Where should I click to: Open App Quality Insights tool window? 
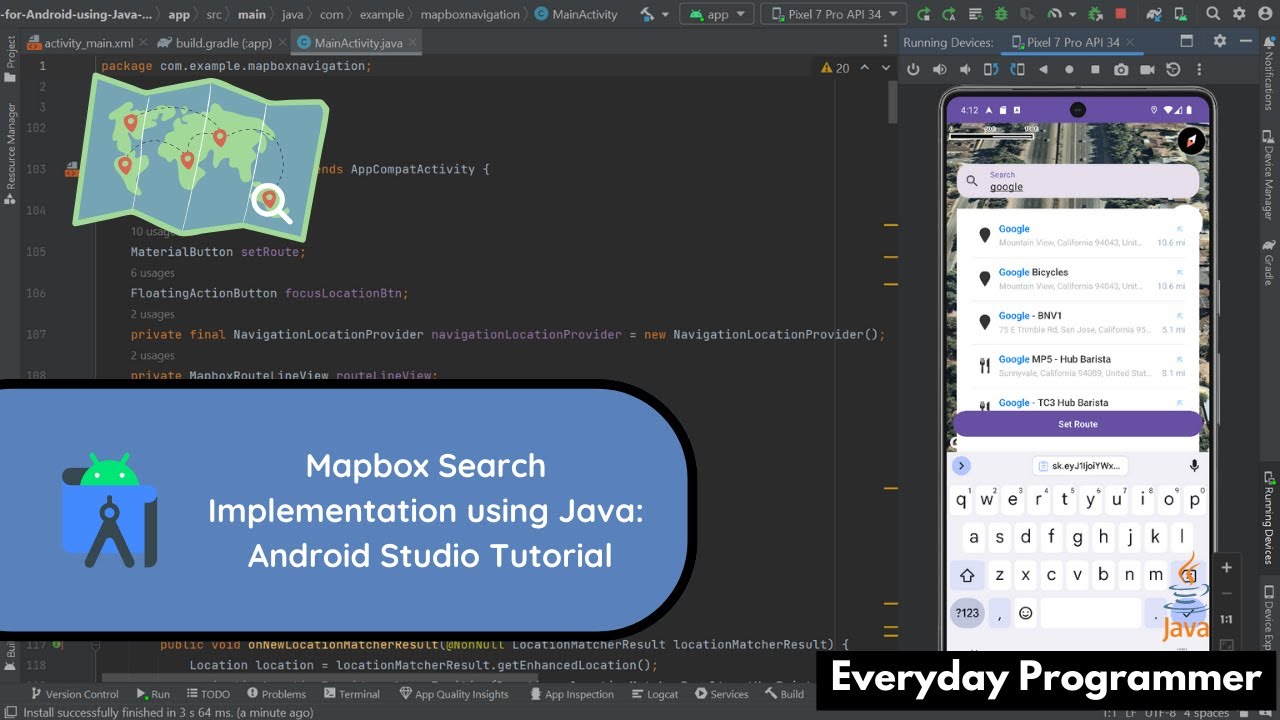point(454,694)
